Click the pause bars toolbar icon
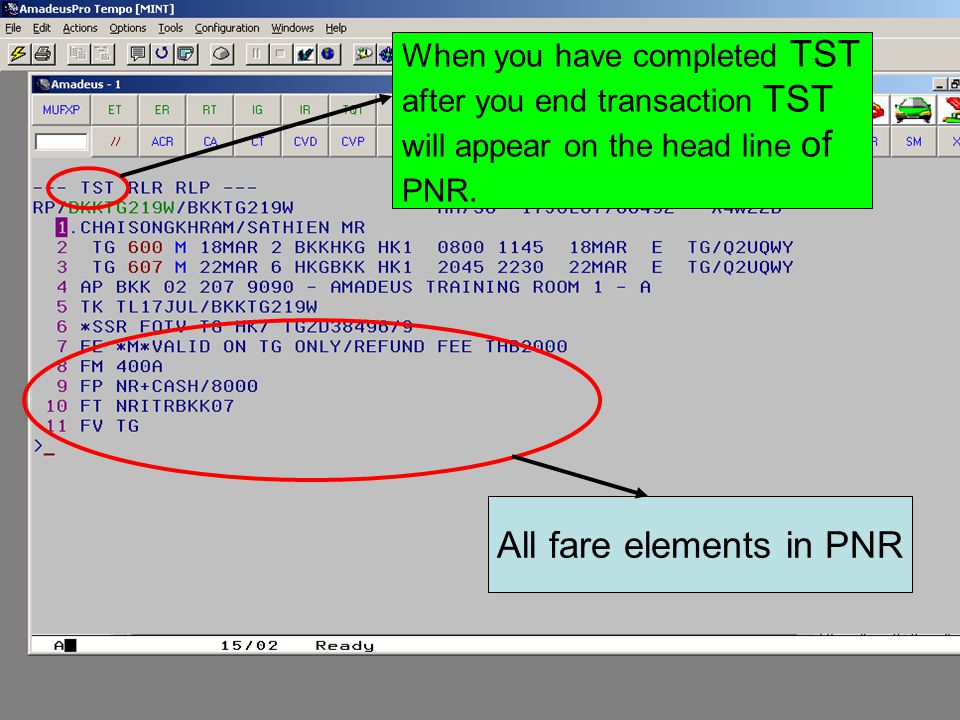 pos(256,54)
